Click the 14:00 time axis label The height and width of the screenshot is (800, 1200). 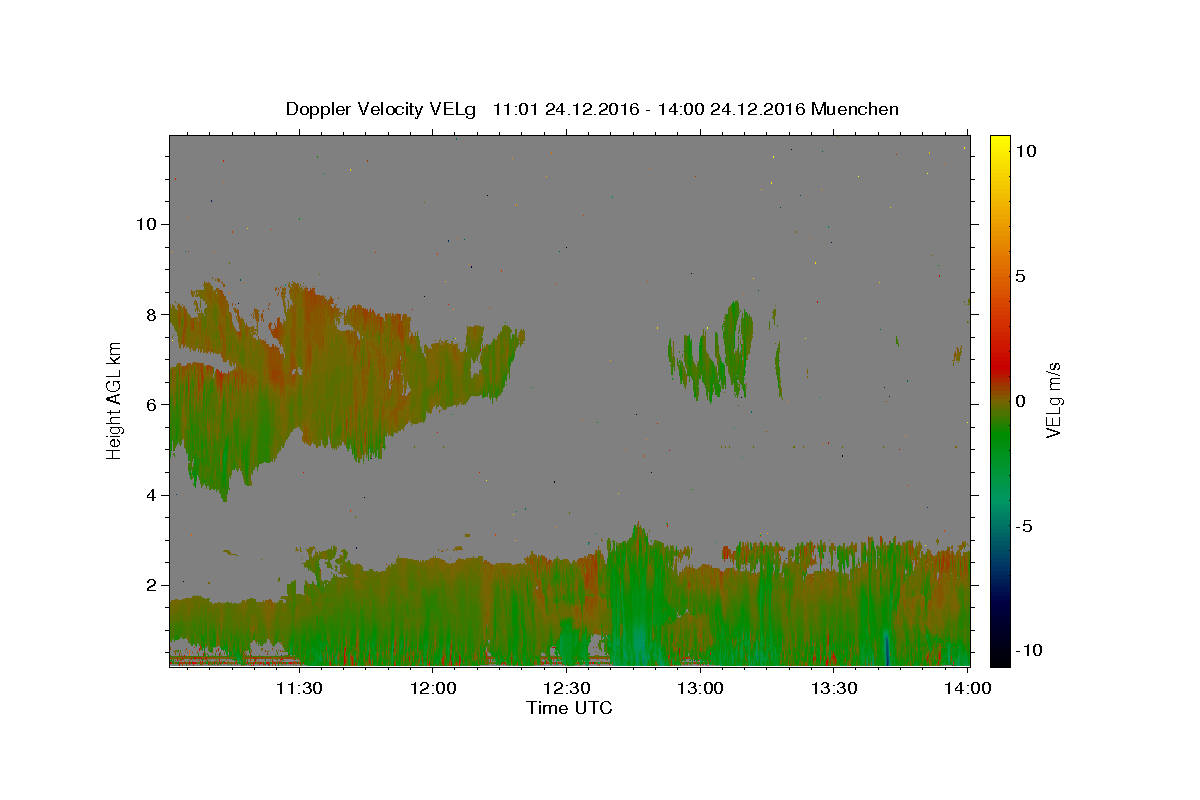click(968, 688)
